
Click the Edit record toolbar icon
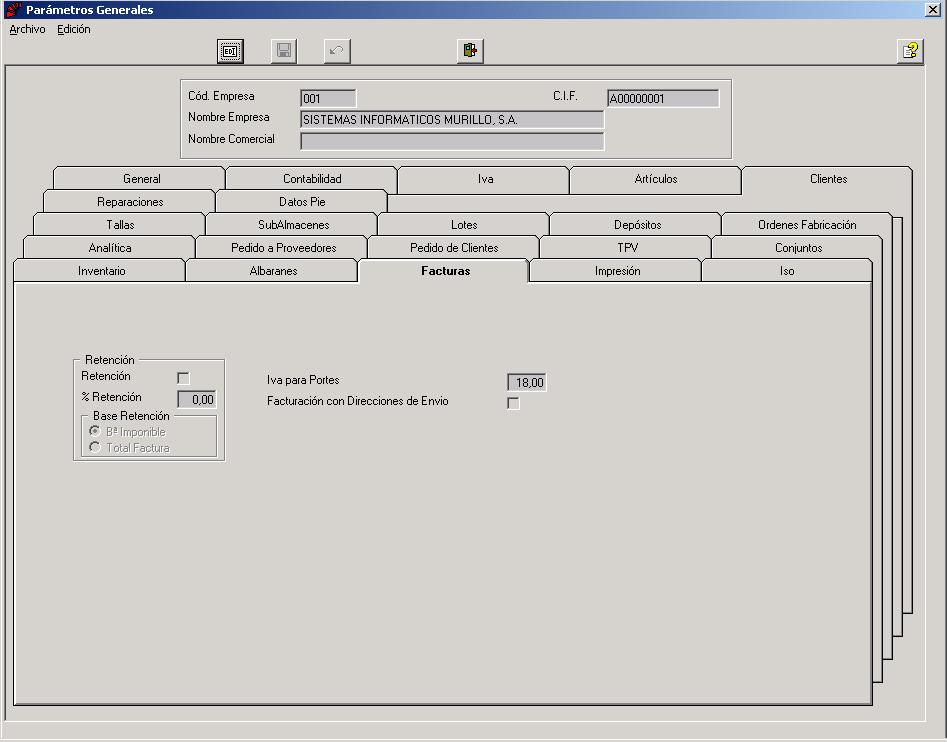230,51
